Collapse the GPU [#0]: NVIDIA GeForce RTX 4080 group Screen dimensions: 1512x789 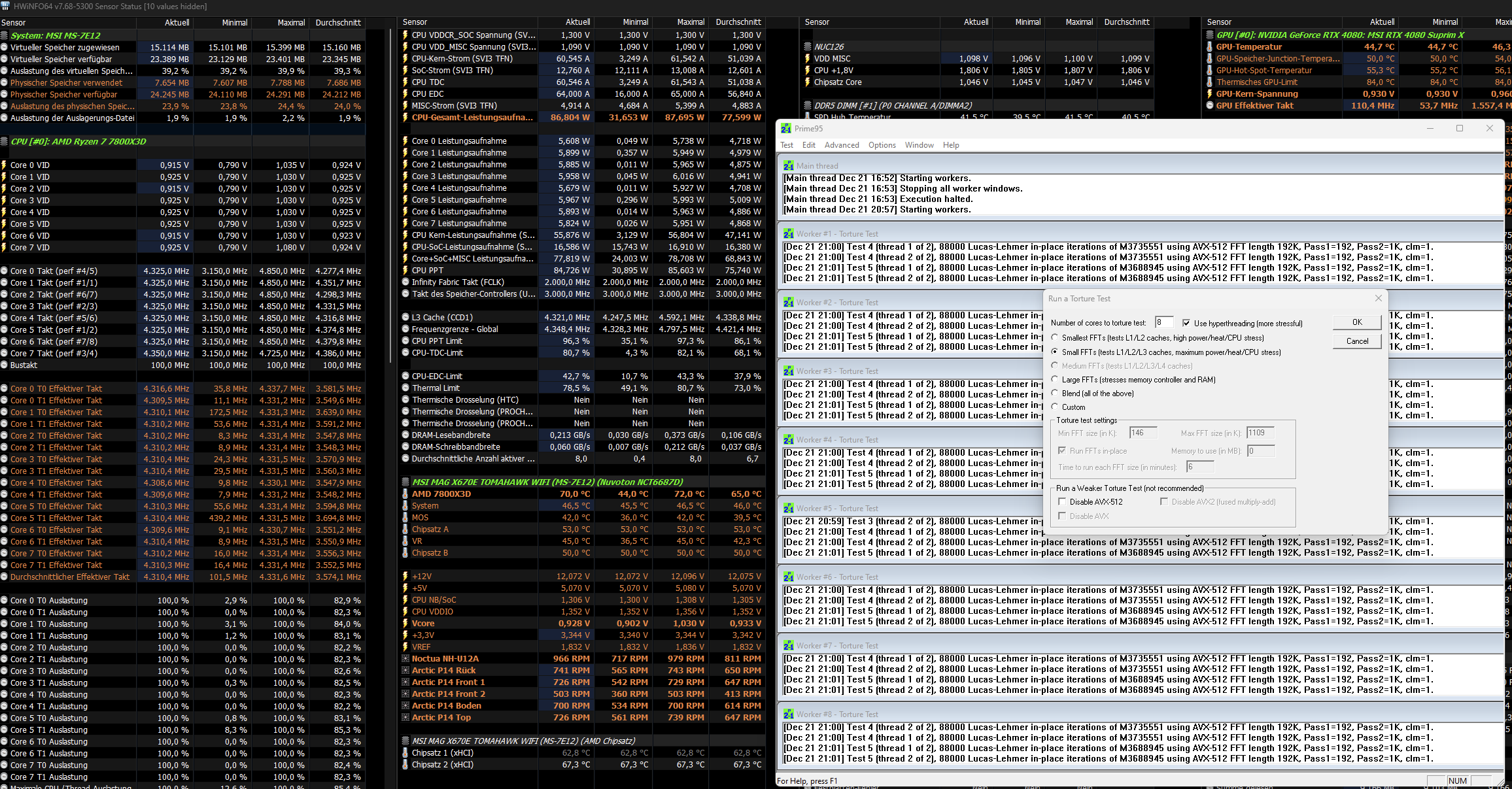(x=1210, y=35)
